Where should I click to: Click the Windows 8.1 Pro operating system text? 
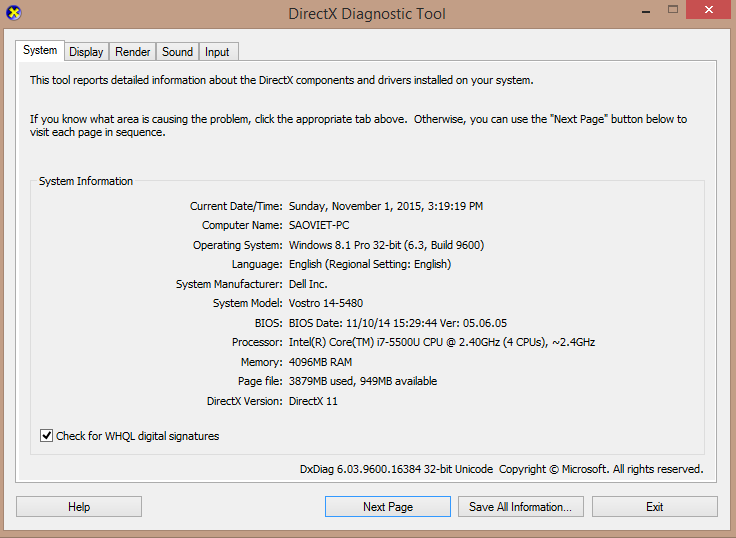coord(386,245)
